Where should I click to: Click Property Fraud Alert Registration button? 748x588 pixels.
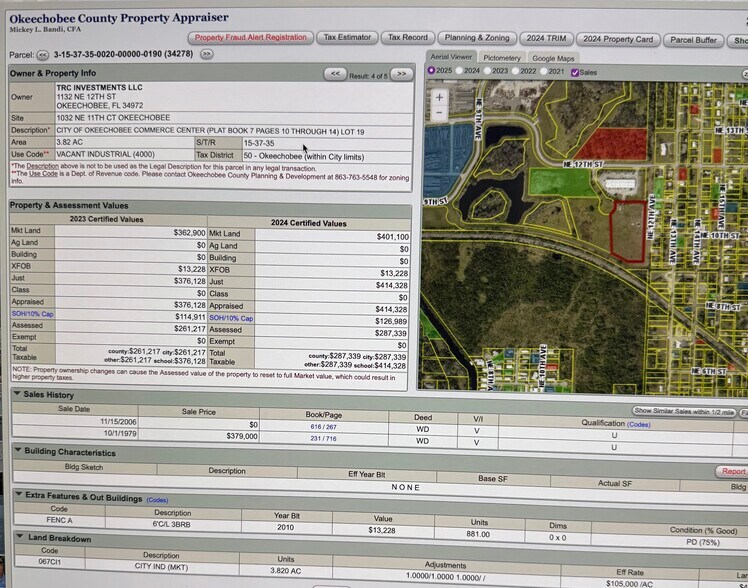tap(250, 37)
